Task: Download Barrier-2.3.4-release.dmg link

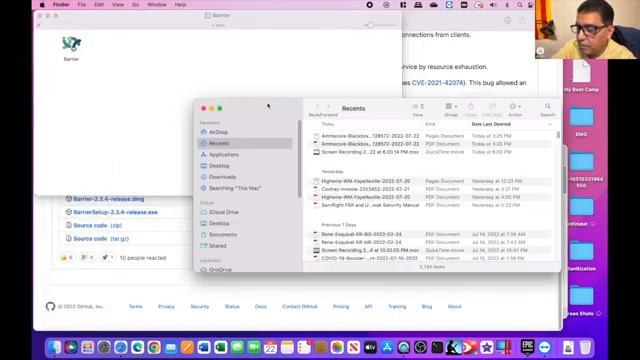Action: pyautogui.click(x=109, y=199)
